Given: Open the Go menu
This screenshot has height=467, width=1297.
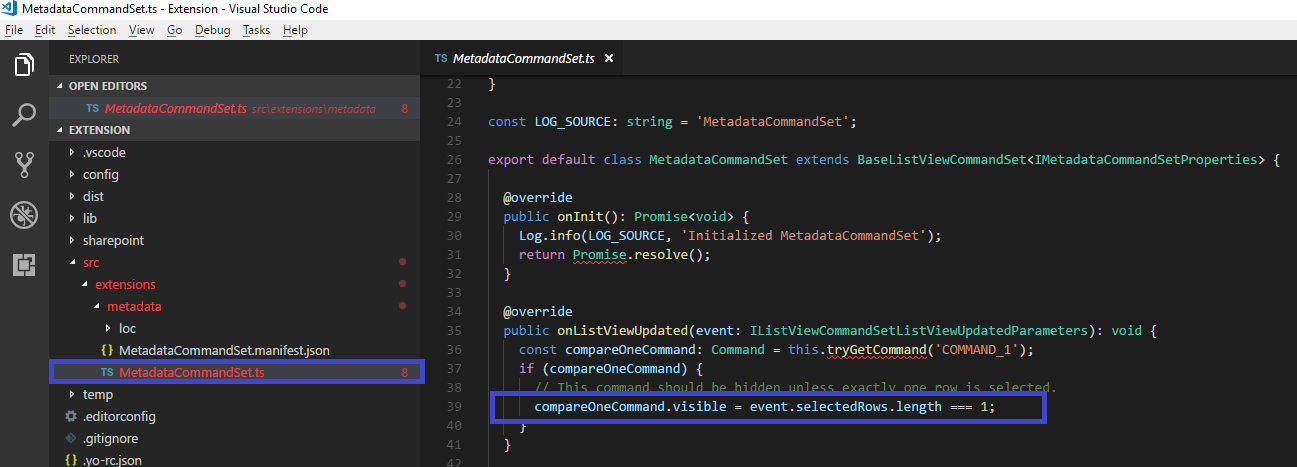Looking at the screenshot, I should point(174,30).
